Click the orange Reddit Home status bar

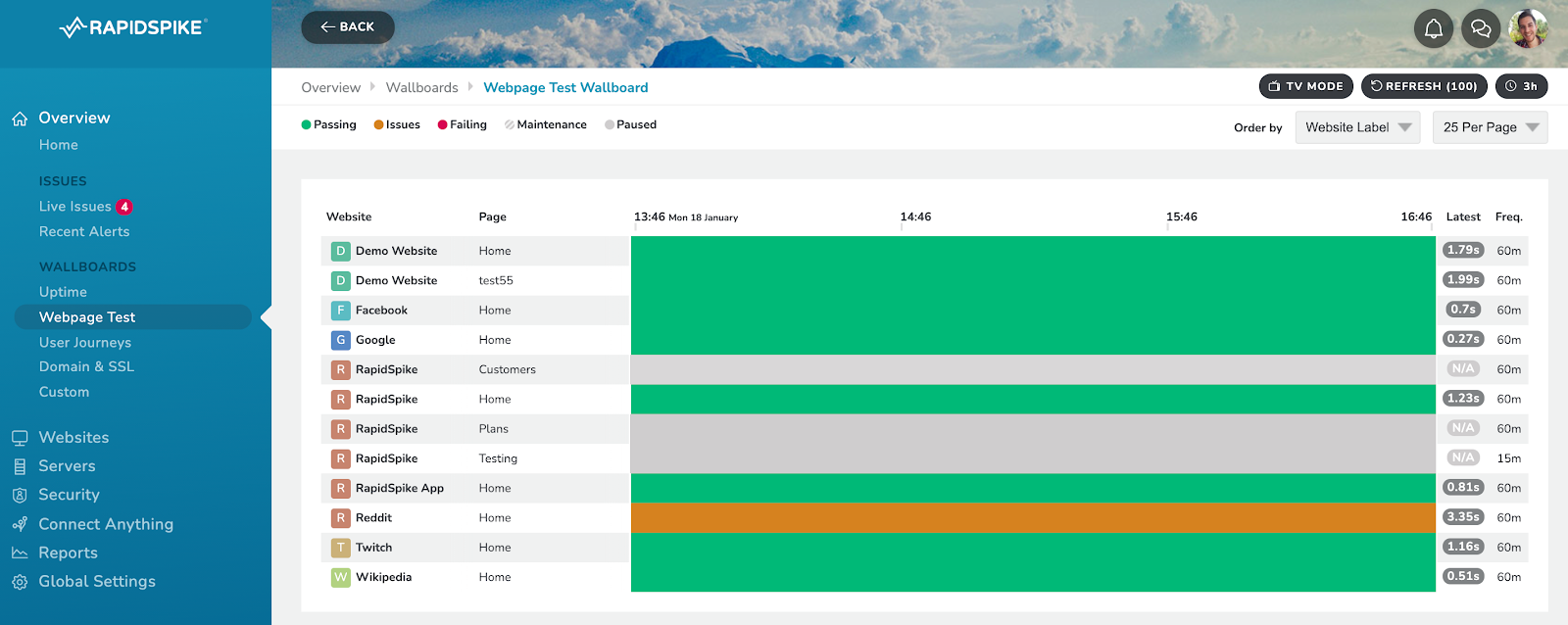click(x=1033, y=518)
